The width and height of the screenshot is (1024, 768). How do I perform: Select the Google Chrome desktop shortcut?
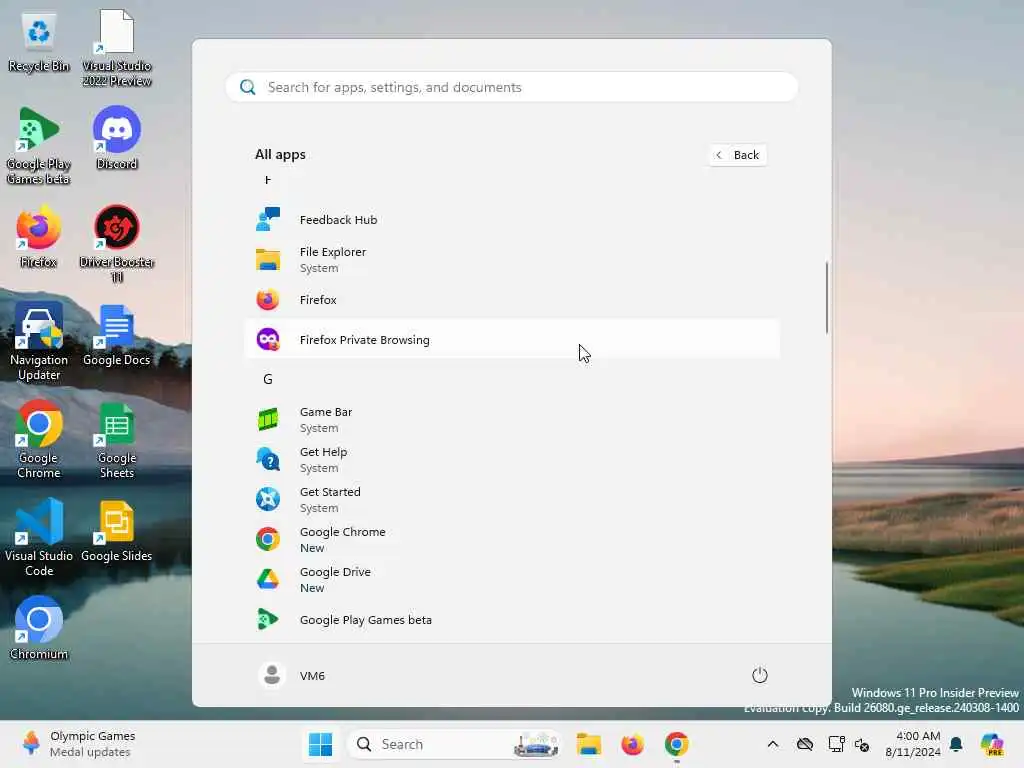point(39,440)
